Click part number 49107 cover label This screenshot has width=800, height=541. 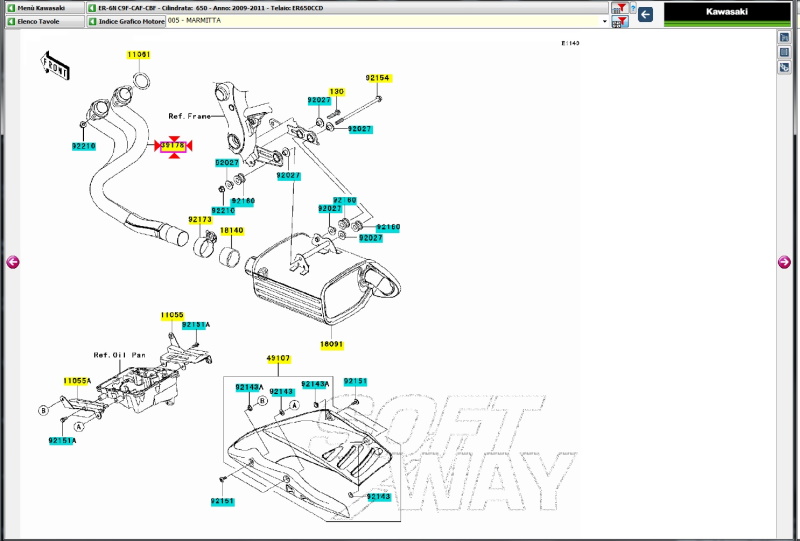[x=278, y=358]
